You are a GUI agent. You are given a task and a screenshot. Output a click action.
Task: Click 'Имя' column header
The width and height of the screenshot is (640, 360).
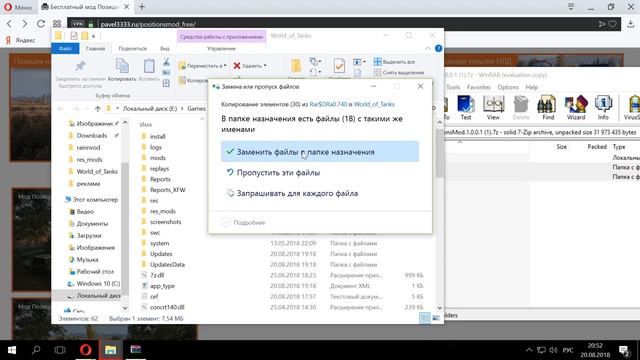tap(146, 124)
